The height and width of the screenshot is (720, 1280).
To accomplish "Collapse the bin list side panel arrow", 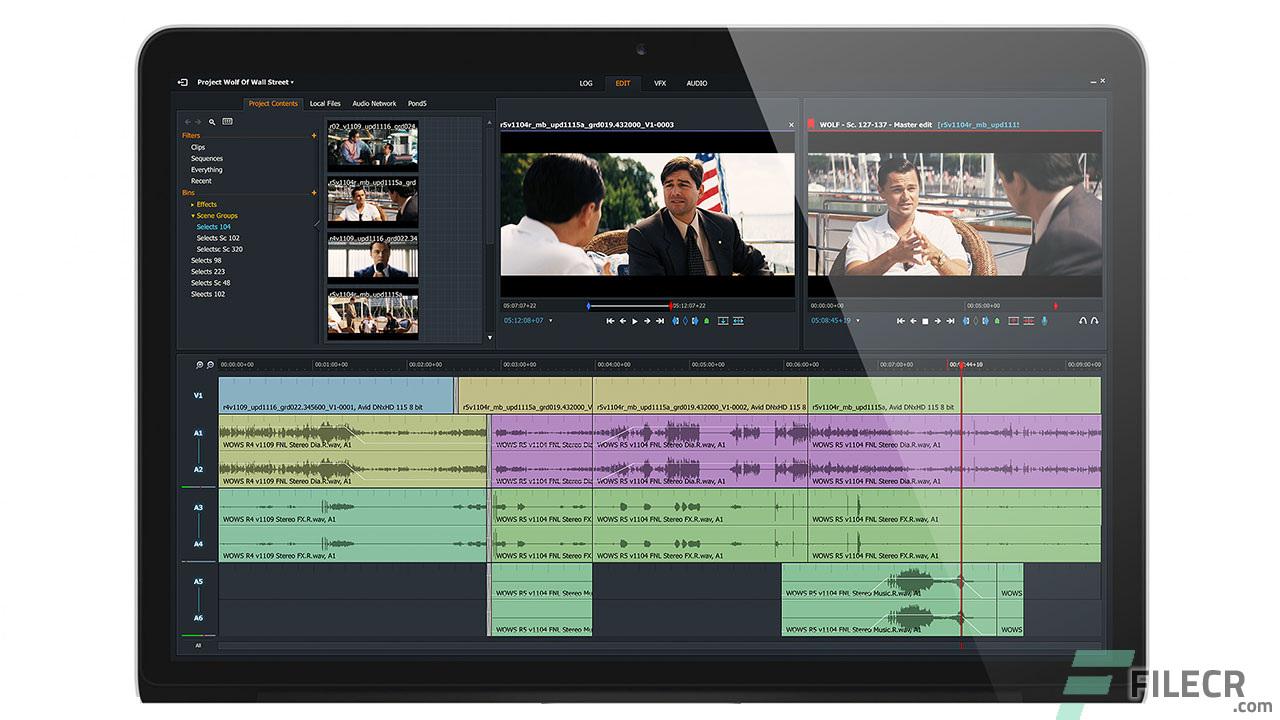I will pos(319,223).
